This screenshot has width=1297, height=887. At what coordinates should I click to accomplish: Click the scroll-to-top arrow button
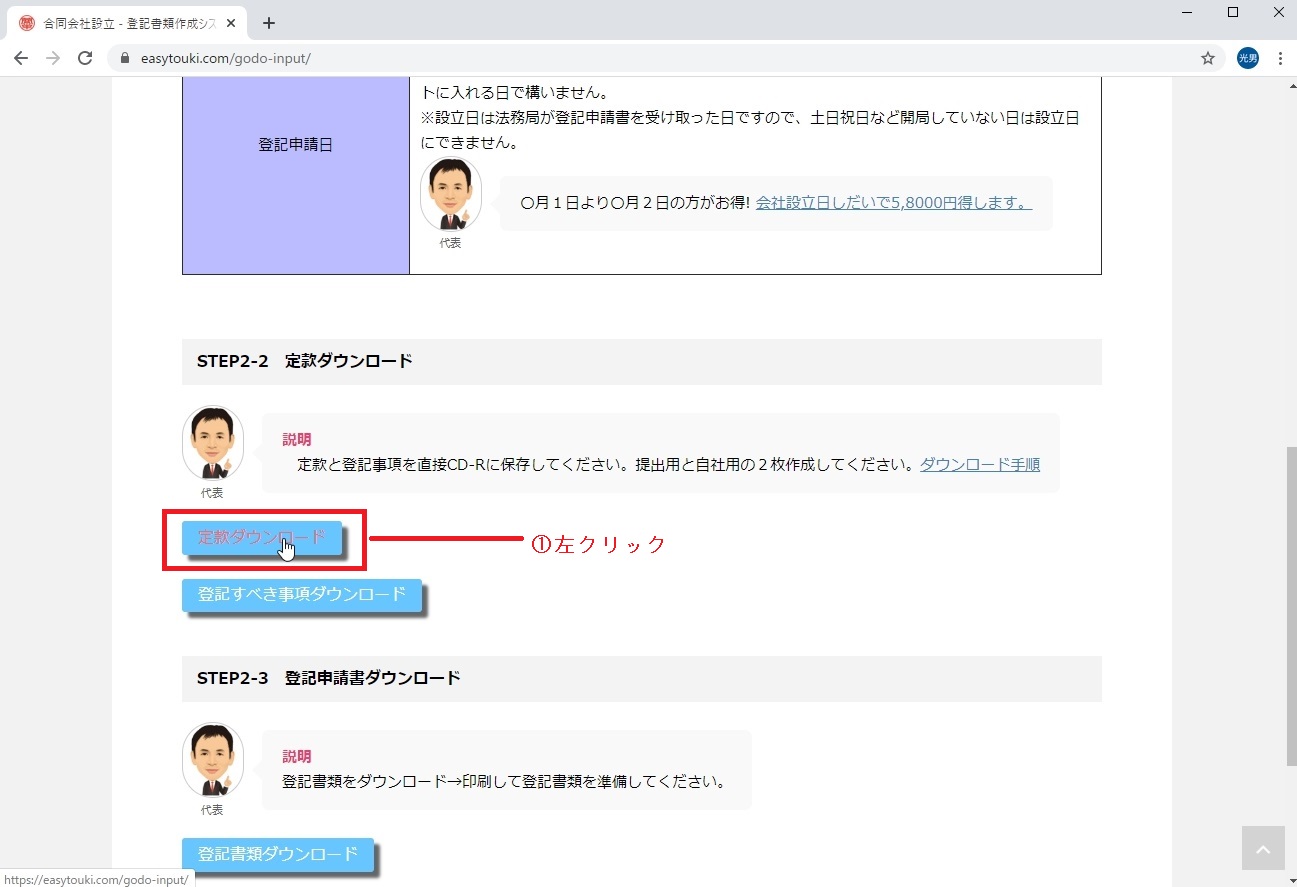[1262, 849]
